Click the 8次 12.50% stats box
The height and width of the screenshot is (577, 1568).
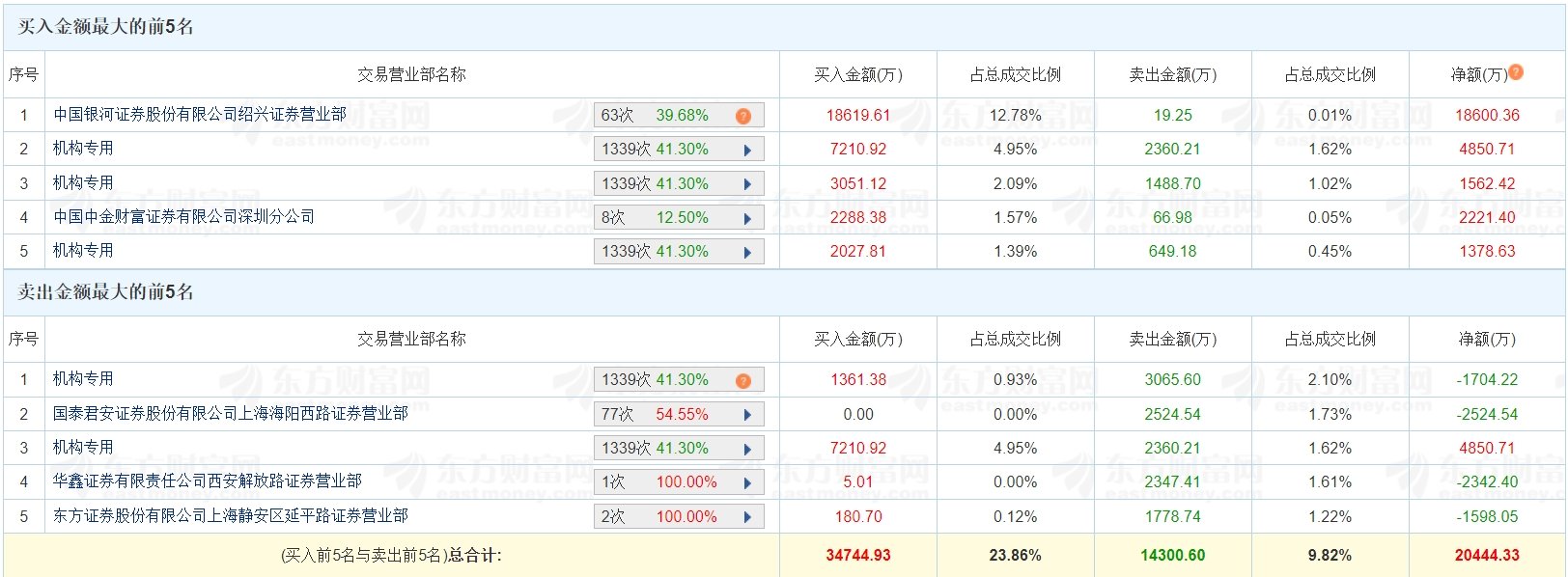click(x=679, y=217)
